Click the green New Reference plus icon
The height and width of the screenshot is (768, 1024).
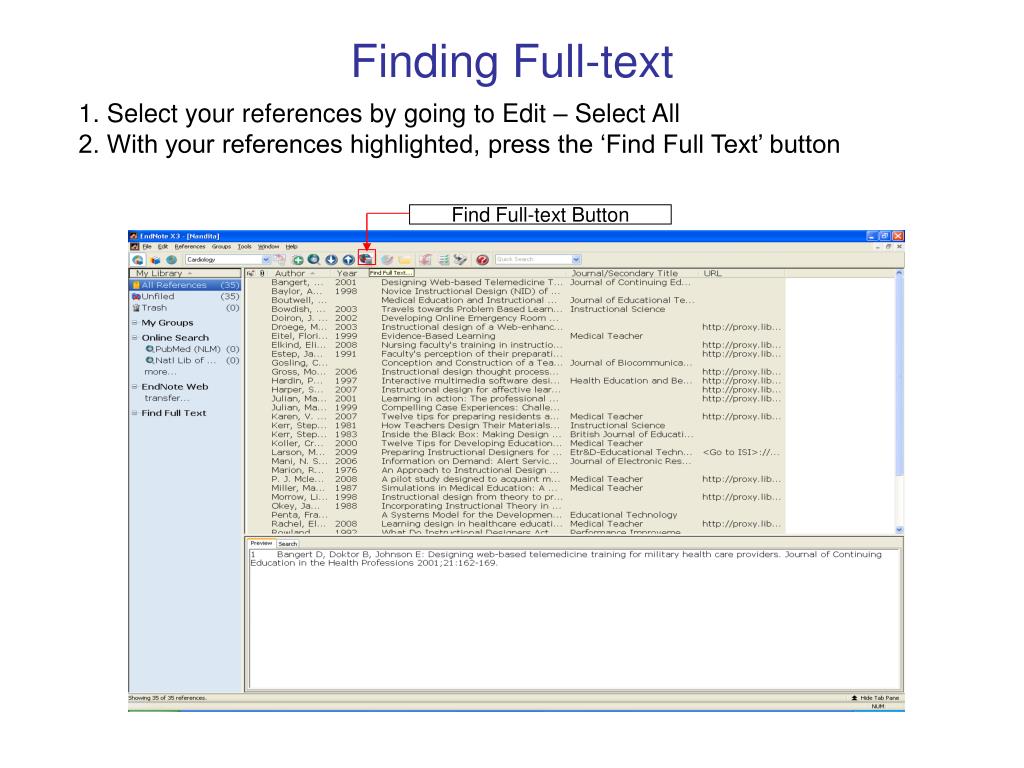click(297, 260)
